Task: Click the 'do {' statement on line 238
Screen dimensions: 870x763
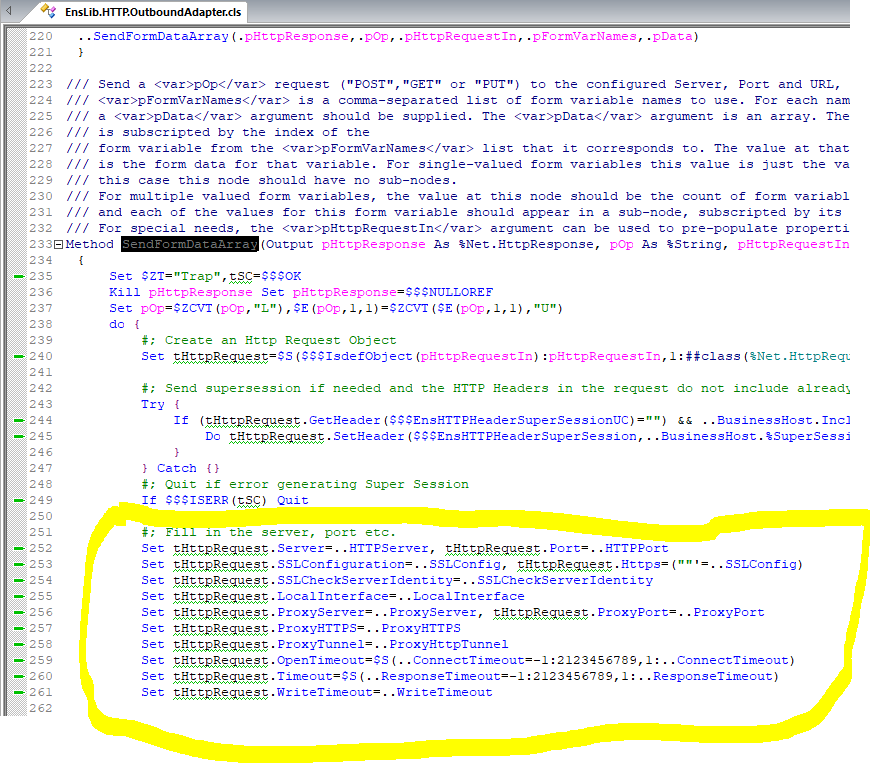Action: tap(125, 324)
